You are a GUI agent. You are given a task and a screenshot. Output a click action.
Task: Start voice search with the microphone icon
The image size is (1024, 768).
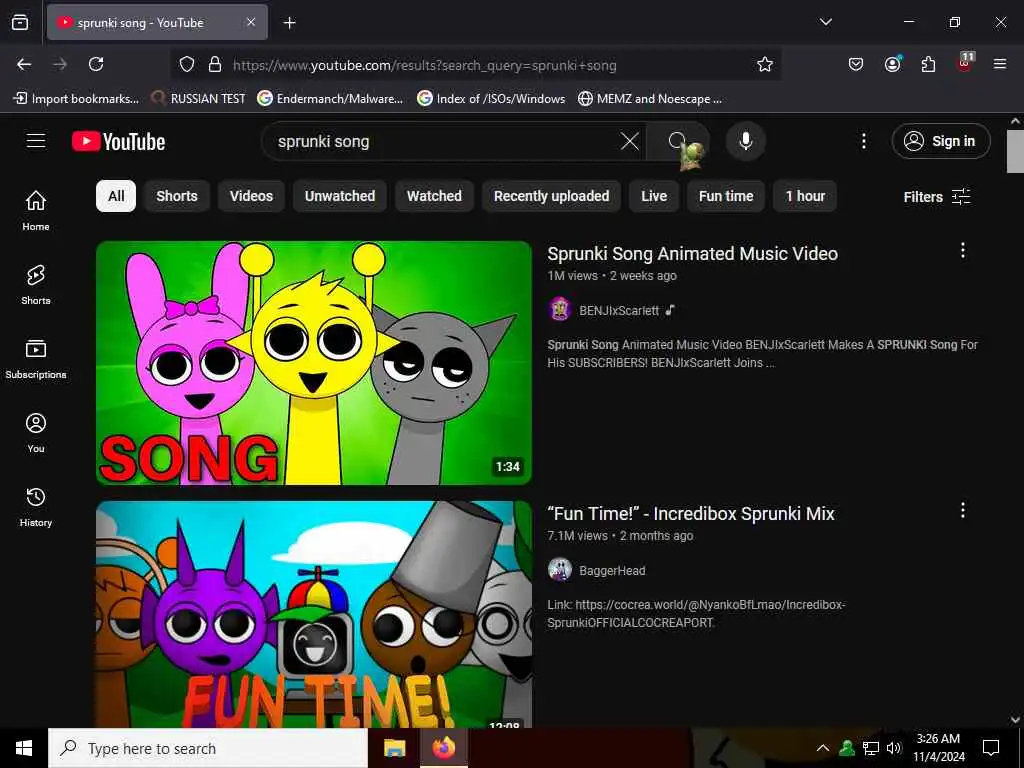(x=746, y=141)
